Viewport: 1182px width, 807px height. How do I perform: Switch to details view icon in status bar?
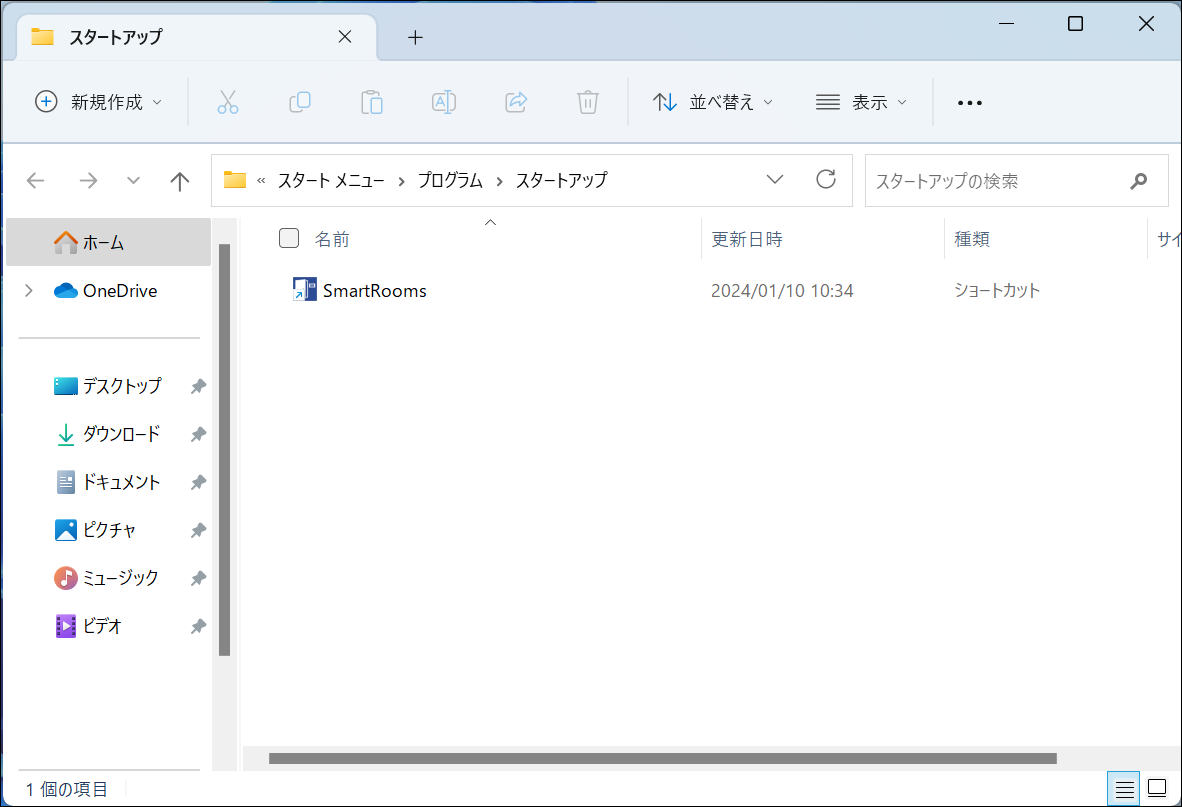1125,787
